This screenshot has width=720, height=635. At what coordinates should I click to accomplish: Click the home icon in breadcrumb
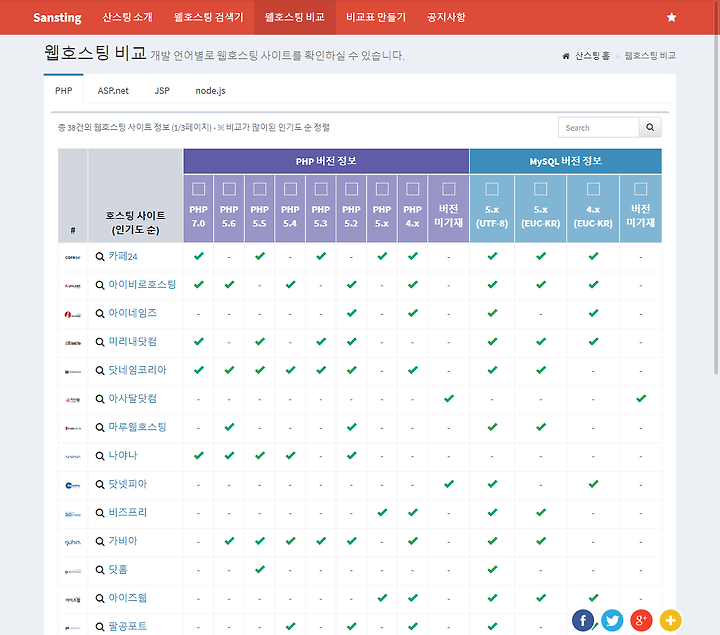(566, 56)
